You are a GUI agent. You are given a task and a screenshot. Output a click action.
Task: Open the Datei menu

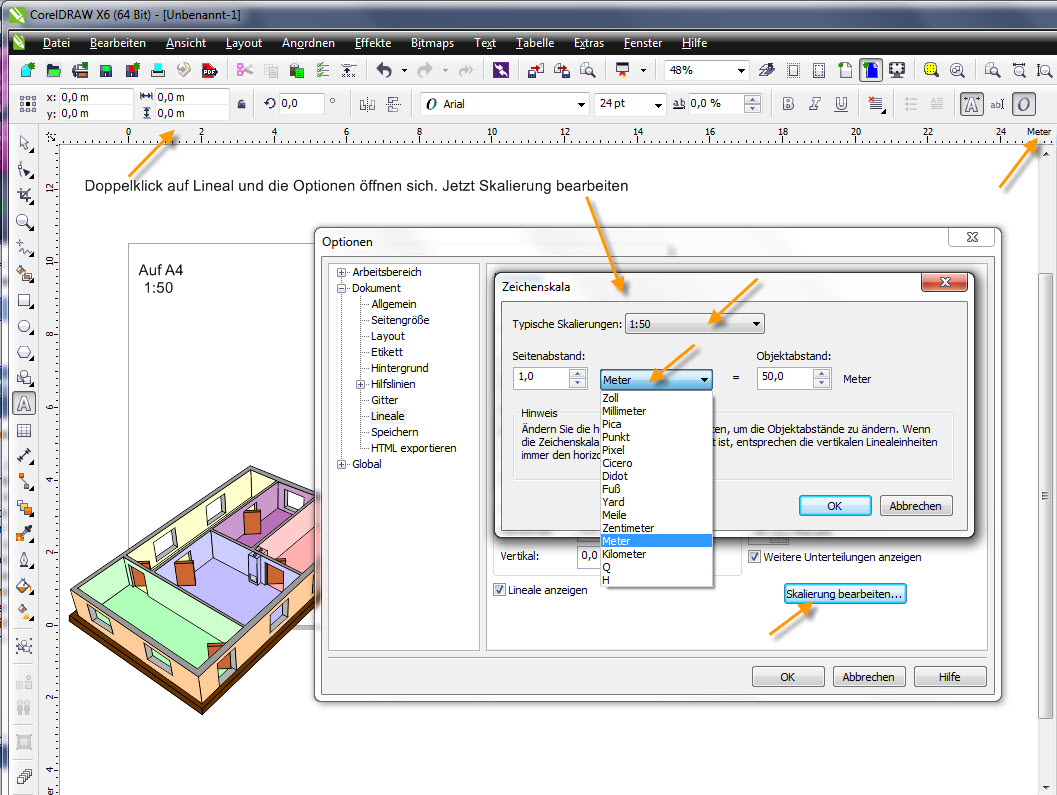(57, 43)
